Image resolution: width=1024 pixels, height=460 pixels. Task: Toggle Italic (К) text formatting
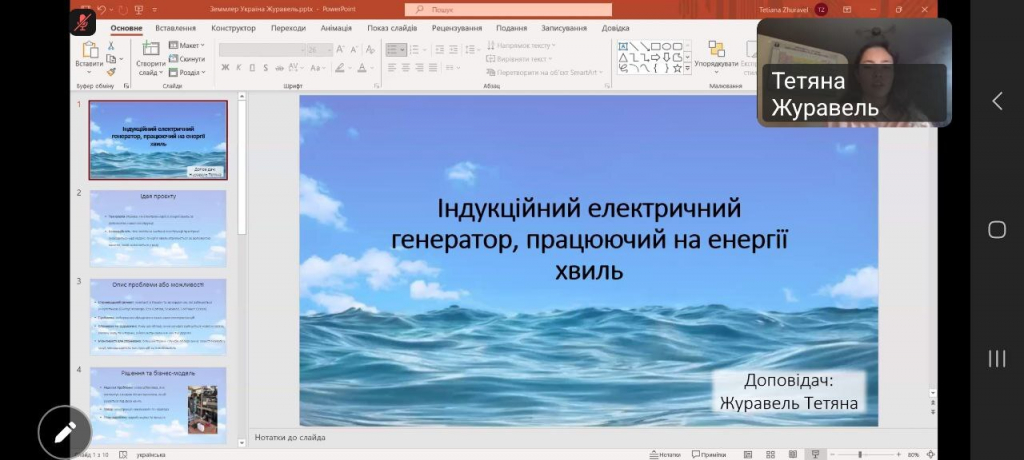(x=240, y=68)
